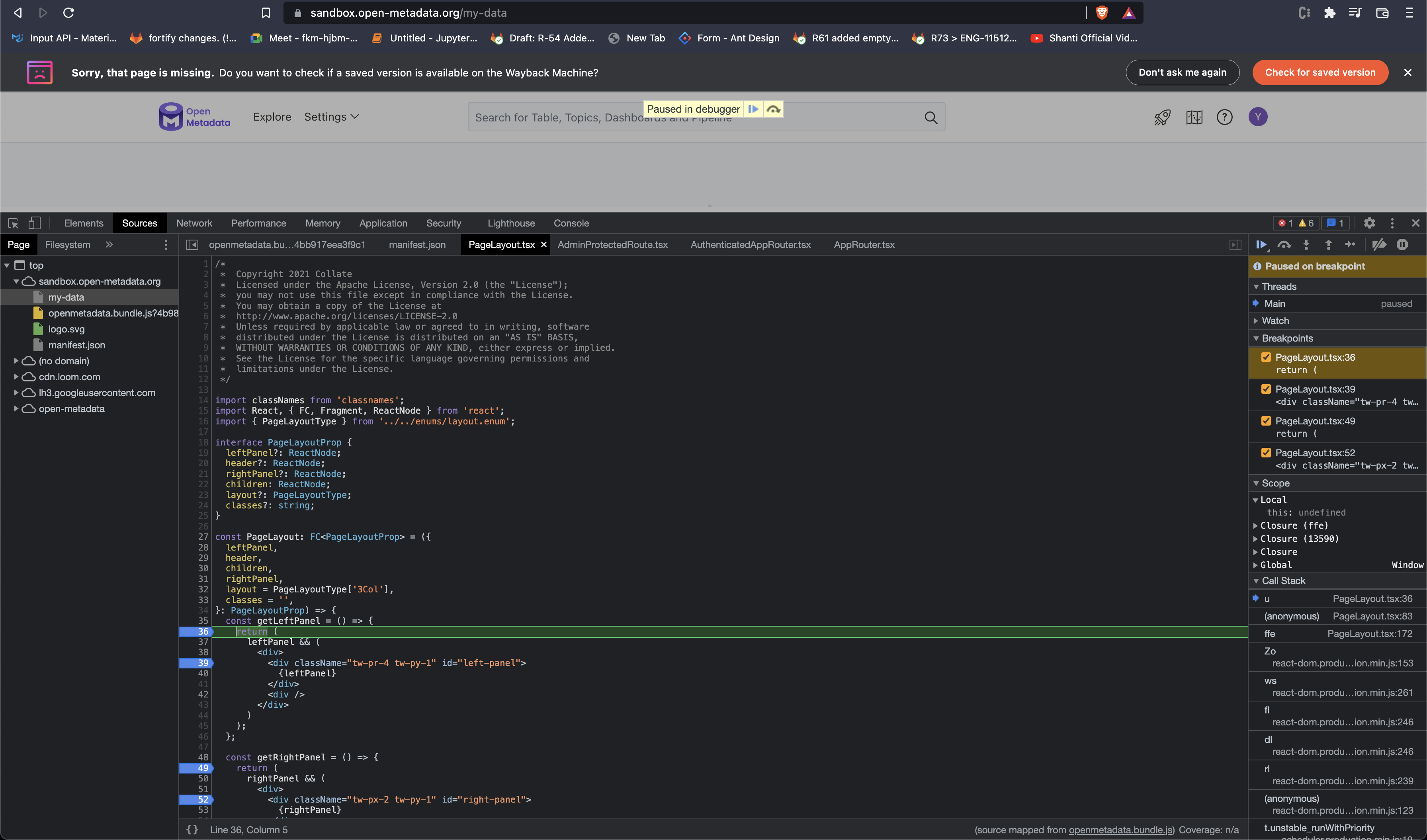The height and width of the screenshot is (840, 1427).
Task: Hide the navigator sidebar icon
Action: [x=192, y=244]
